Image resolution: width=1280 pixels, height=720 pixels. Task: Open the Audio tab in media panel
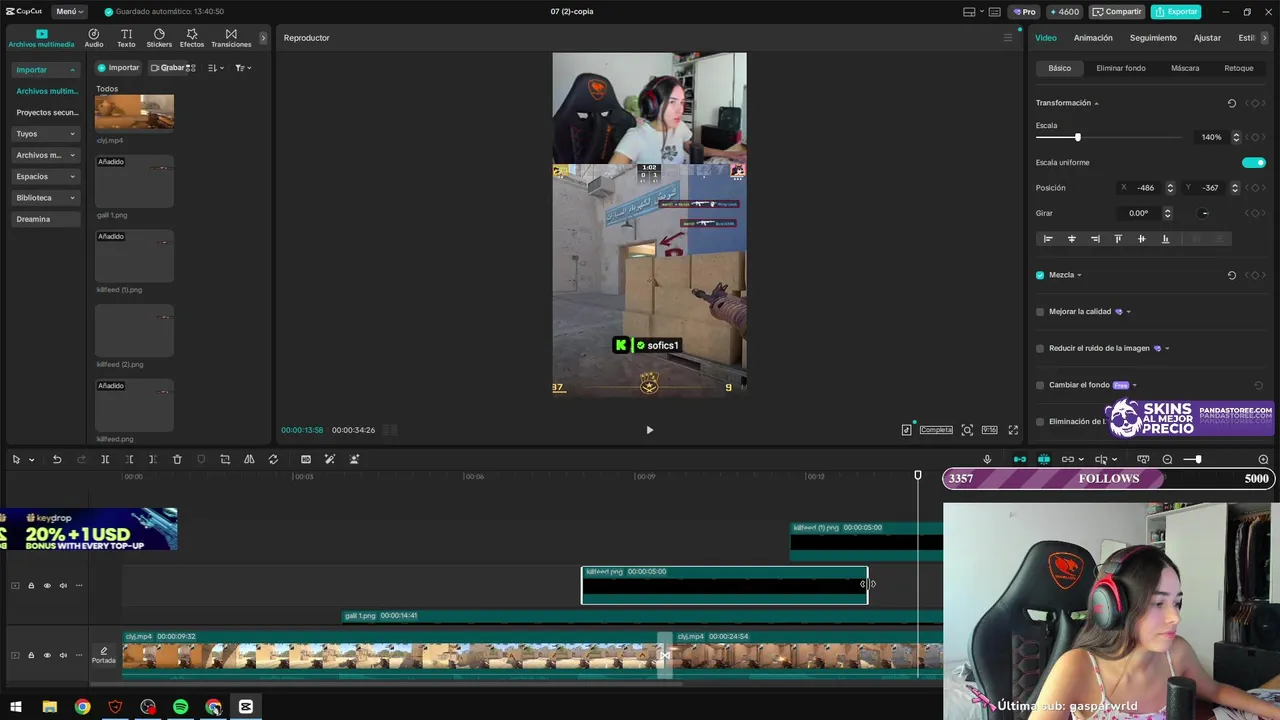[x=94, y=38]
